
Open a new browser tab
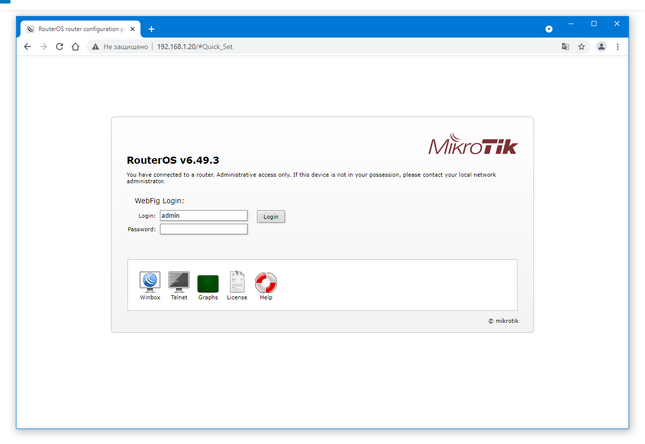pyautogui.click(x=151, y=29)
